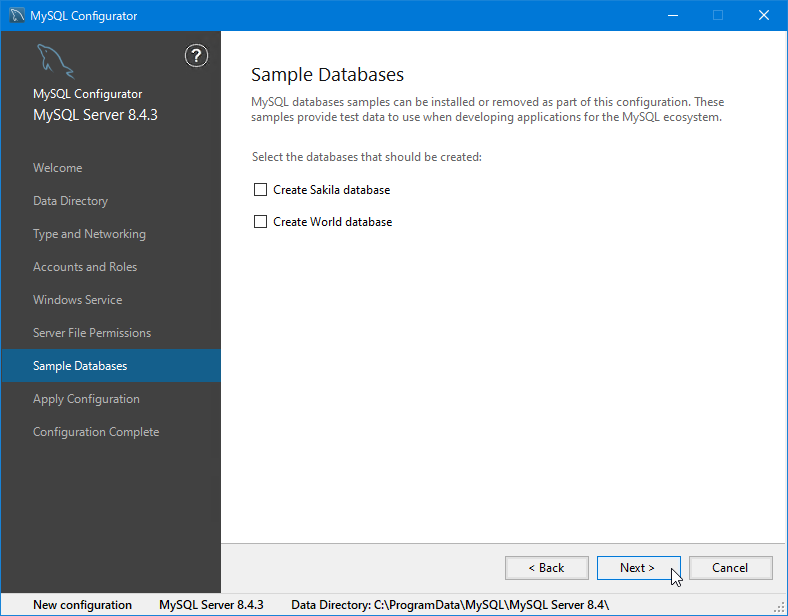Enable Create World database checkbox

coord(260,222)
